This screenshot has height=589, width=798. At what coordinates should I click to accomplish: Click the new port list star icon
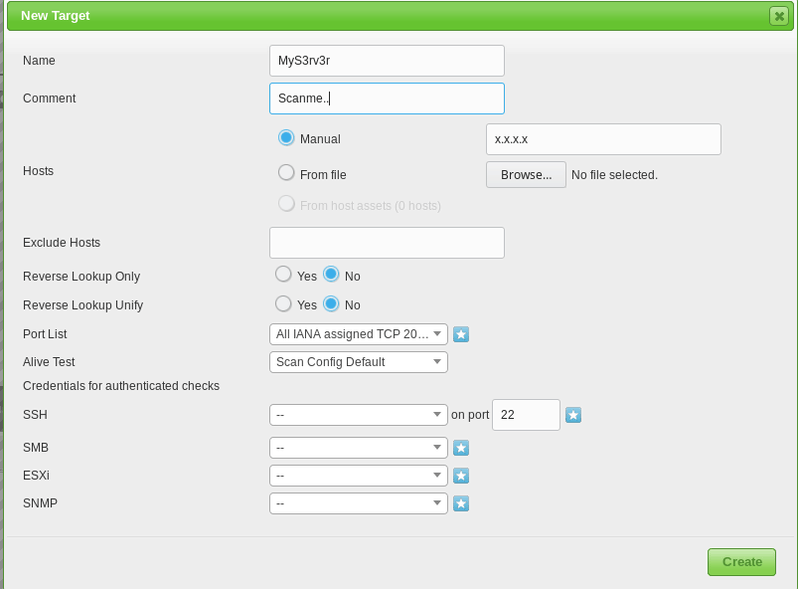pos(461,334)
